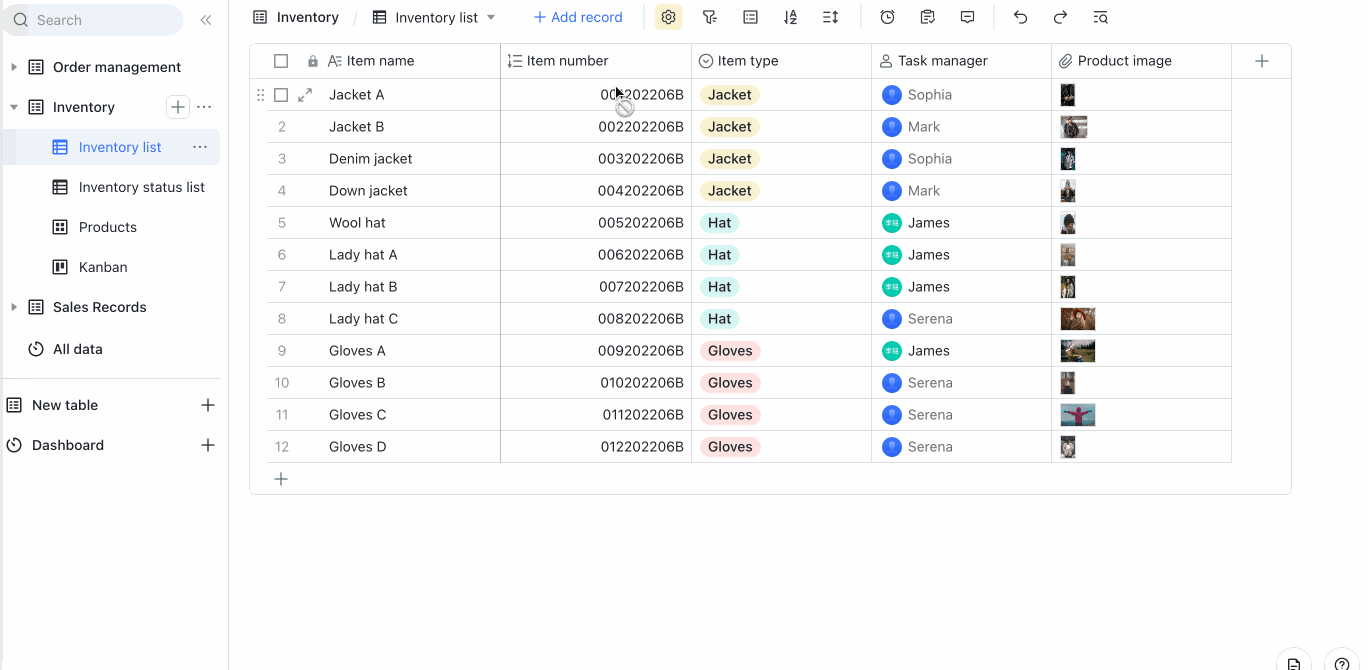Click the undo arrow icon
The height and width of the screenshot is (670, 1368).
click(x=1021, y=17)
